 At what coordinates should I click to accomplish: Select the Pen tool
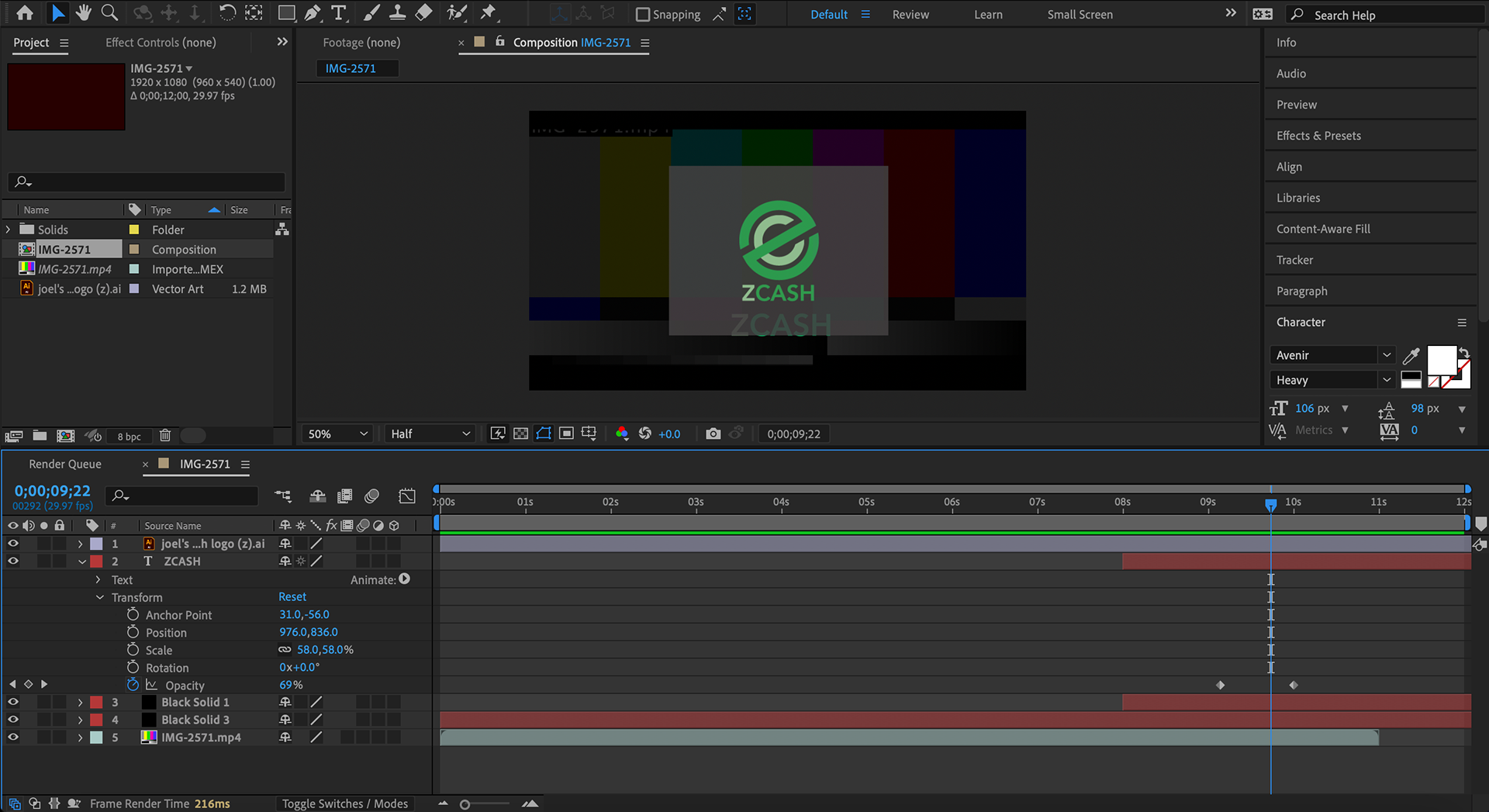[x=313, y=13]
